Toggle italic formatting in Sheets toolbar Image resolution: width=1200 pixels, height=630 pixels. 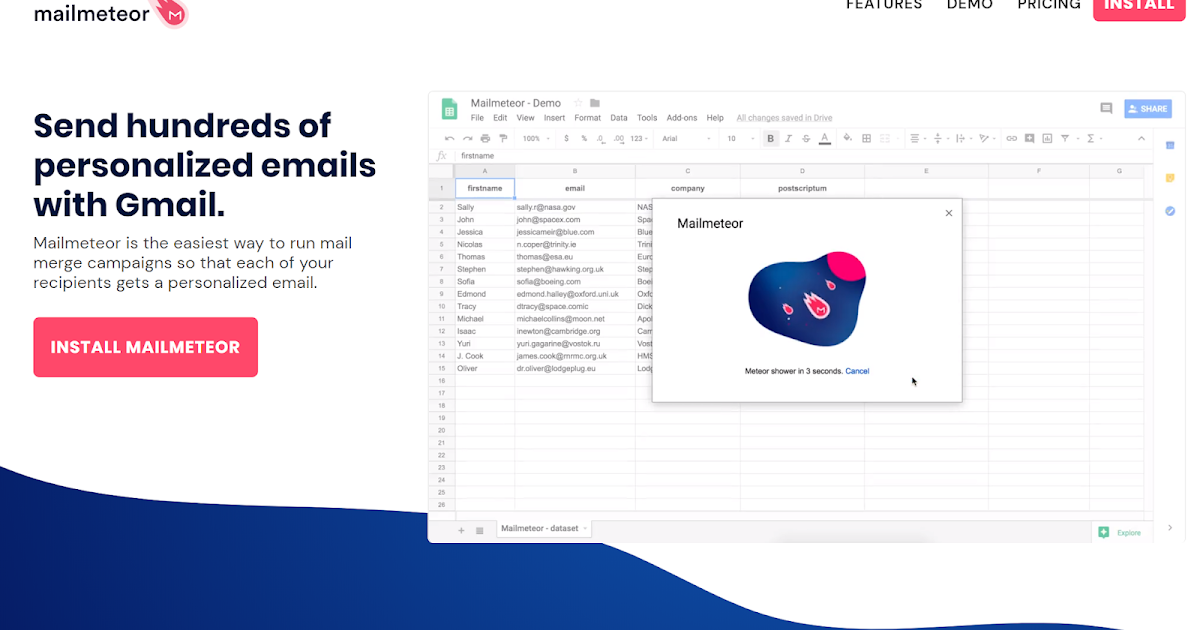(788, 138)
